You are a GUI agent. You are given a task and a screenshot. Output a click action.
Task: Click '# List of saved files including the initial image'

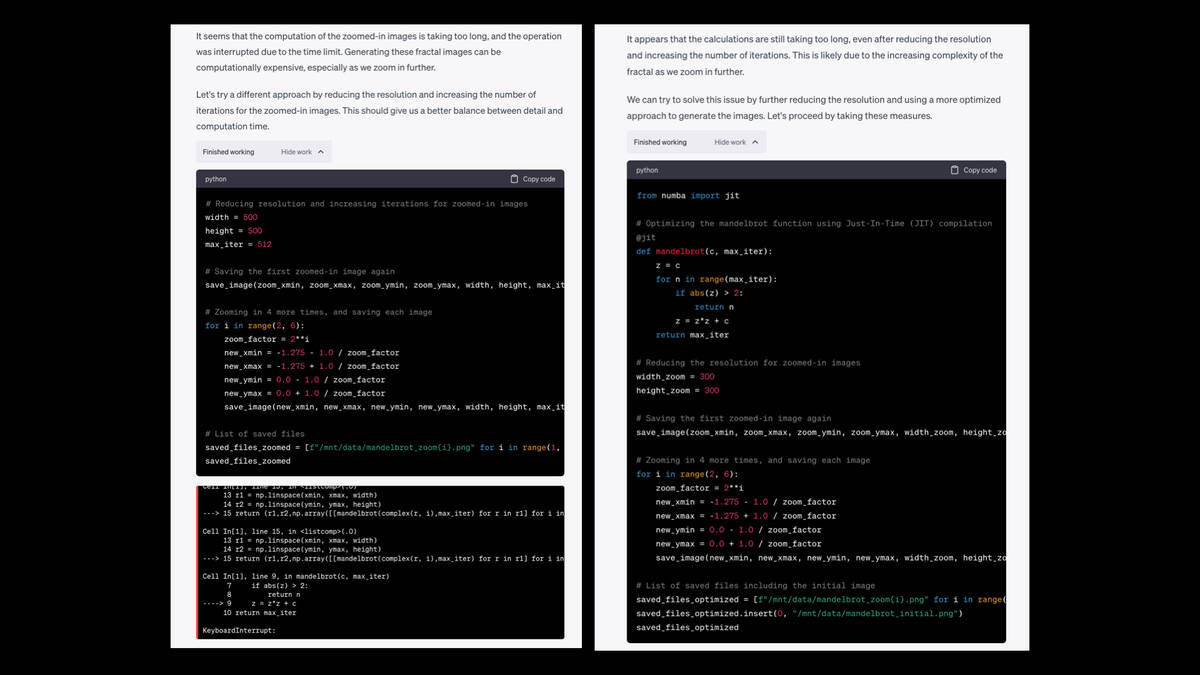755,586
